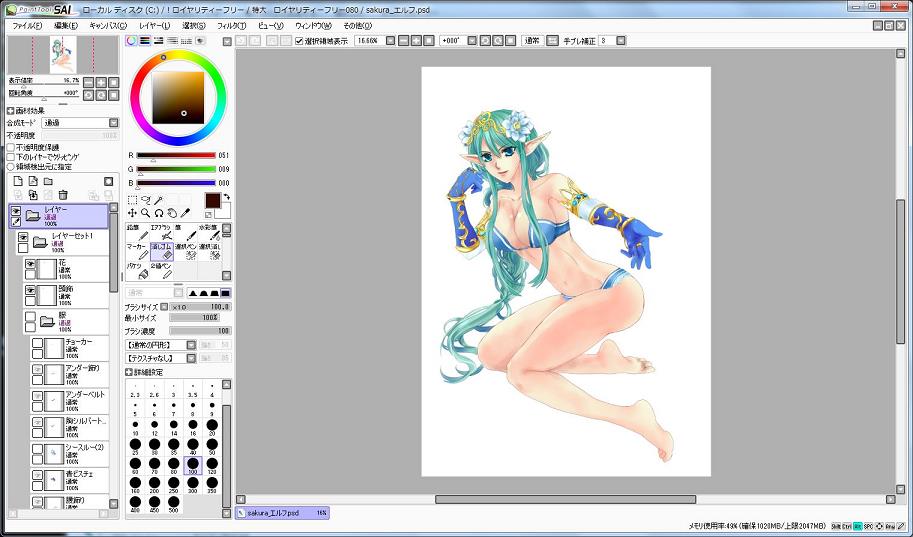Enable 不透明度保護 checkbox
913x537 pixels.
11,147
